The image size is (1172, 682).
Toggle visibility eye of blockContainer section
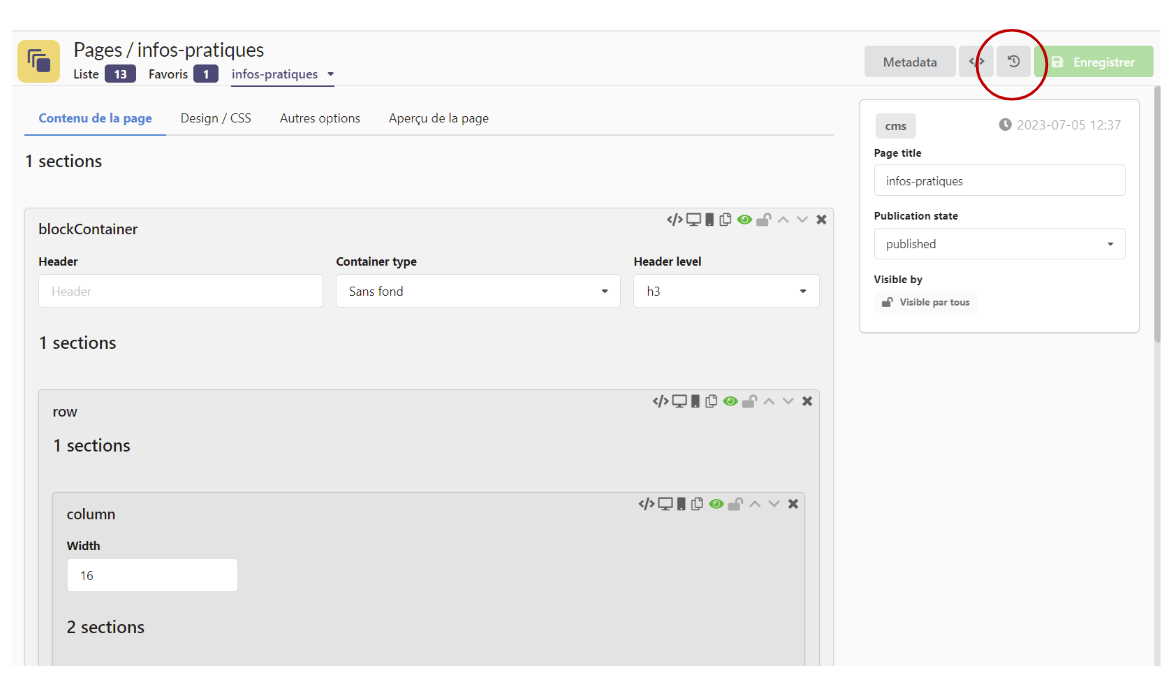[744, 220]
